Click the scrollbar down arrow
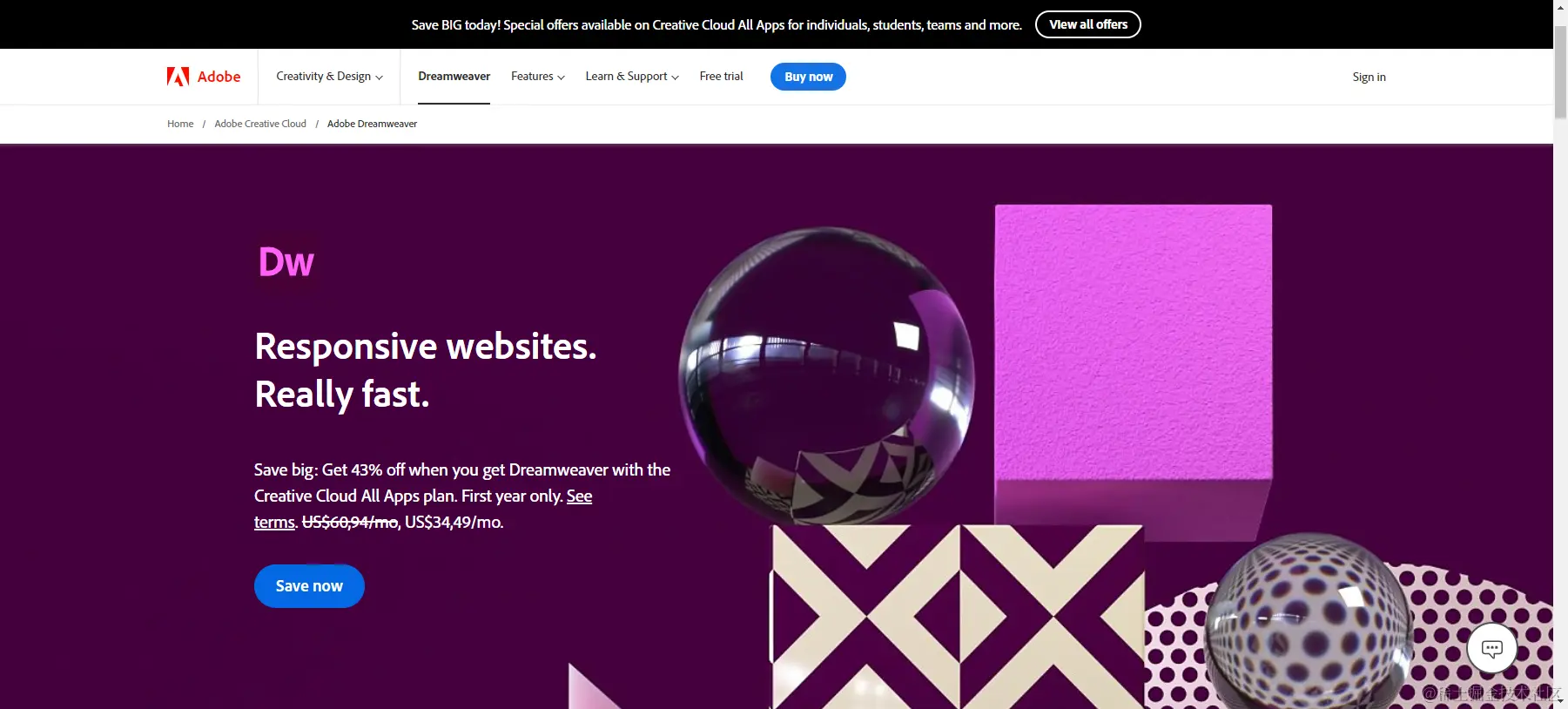 pyautogui.click(x=1560, y=701)
